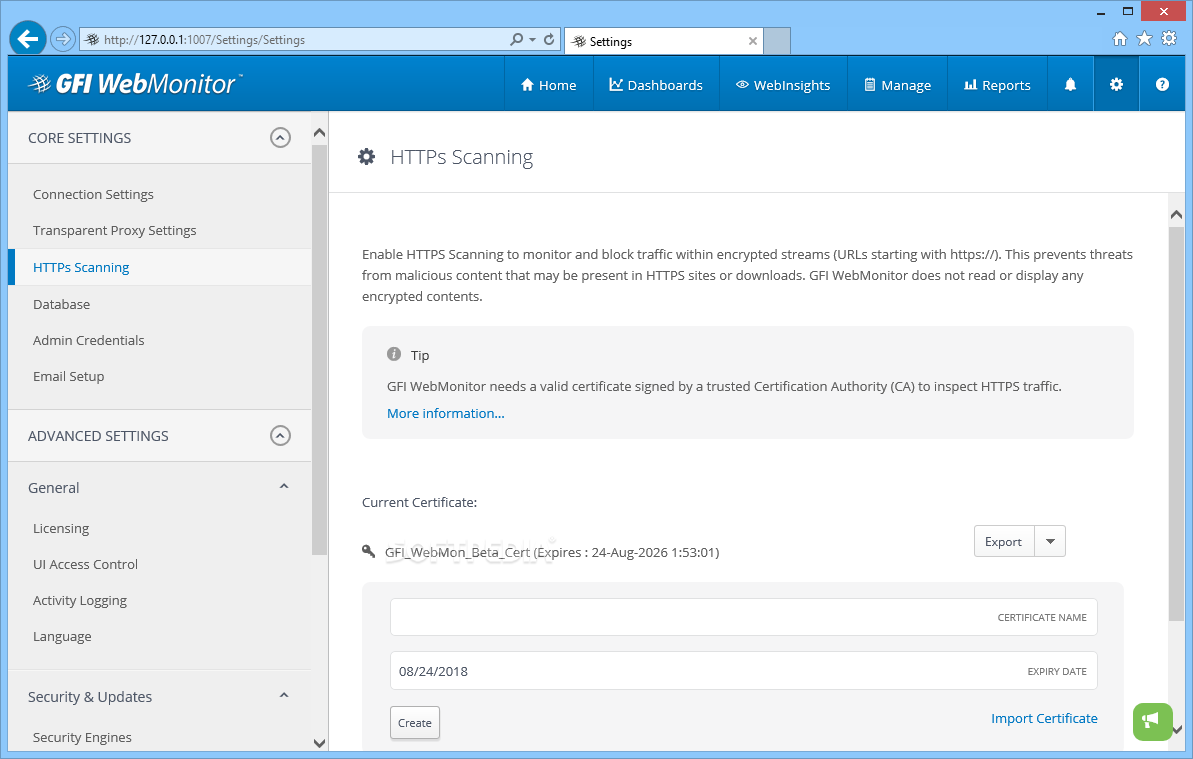
Task: Collapse the Security & Updates subsection
Action: [284, 696]
